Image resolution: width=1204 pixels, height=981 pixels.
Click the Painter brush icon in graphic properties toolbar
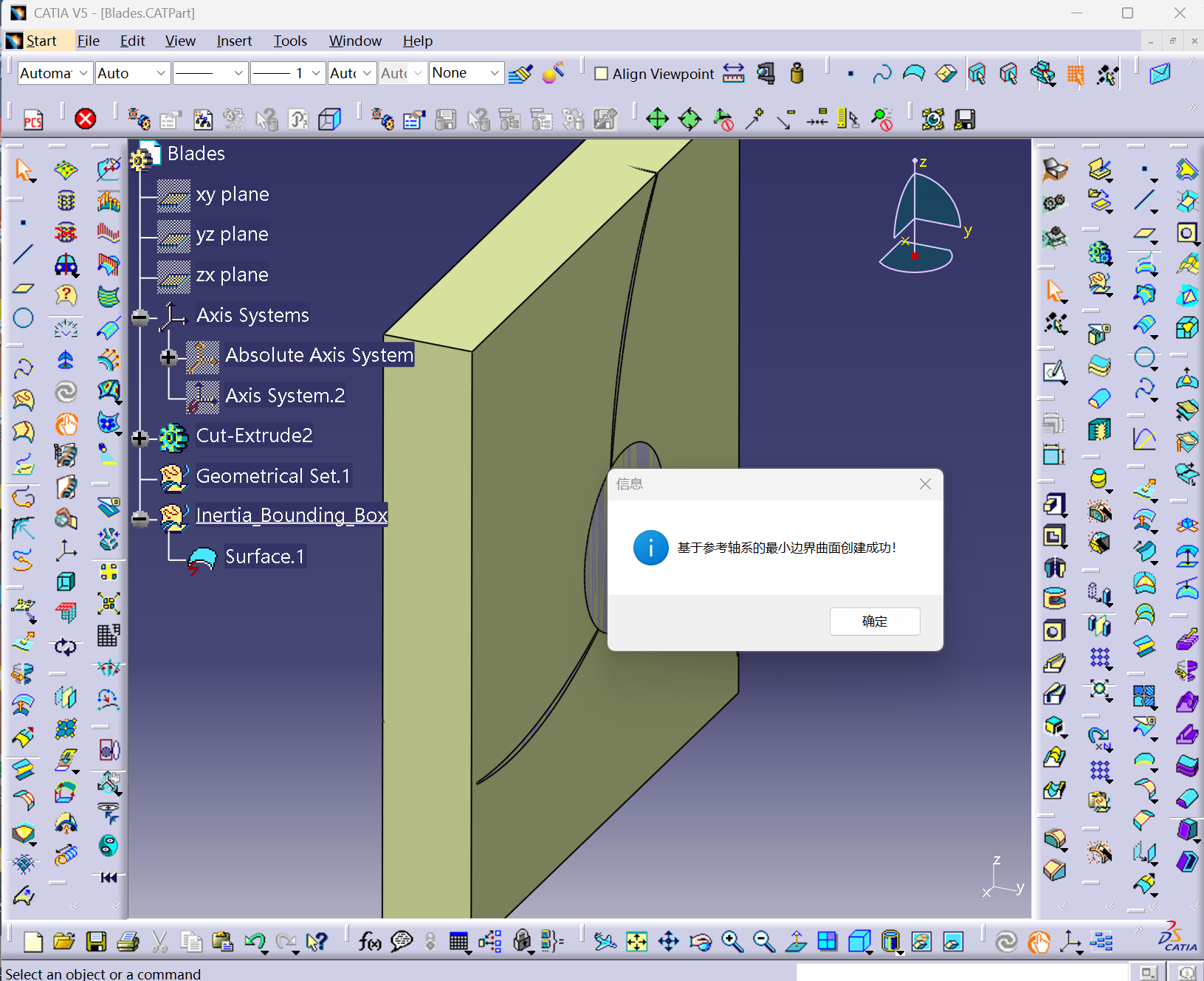(x=520, y=73)
